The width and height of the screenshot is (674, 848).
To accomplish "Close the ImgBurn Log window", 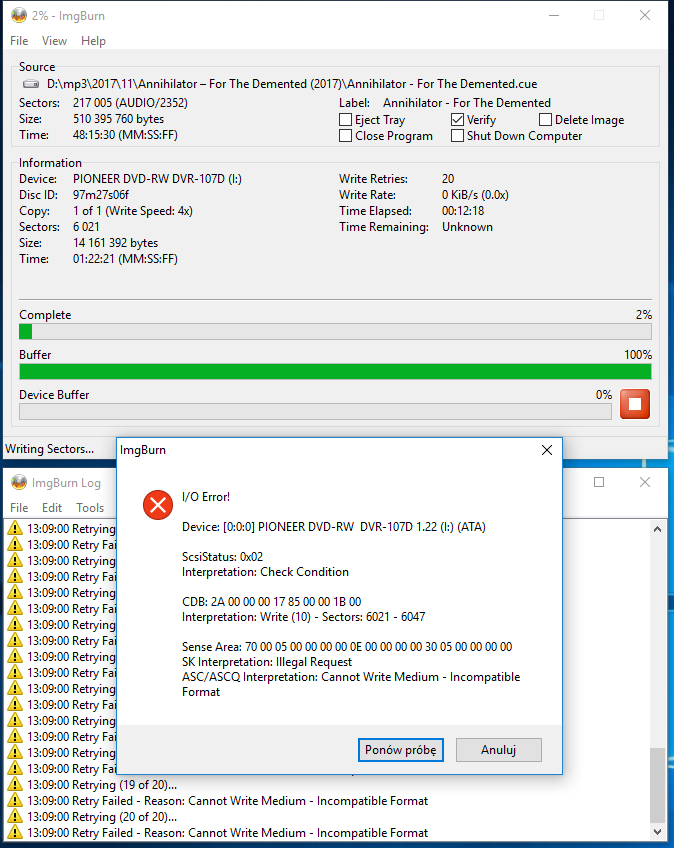I will click(x=645, y=482).
